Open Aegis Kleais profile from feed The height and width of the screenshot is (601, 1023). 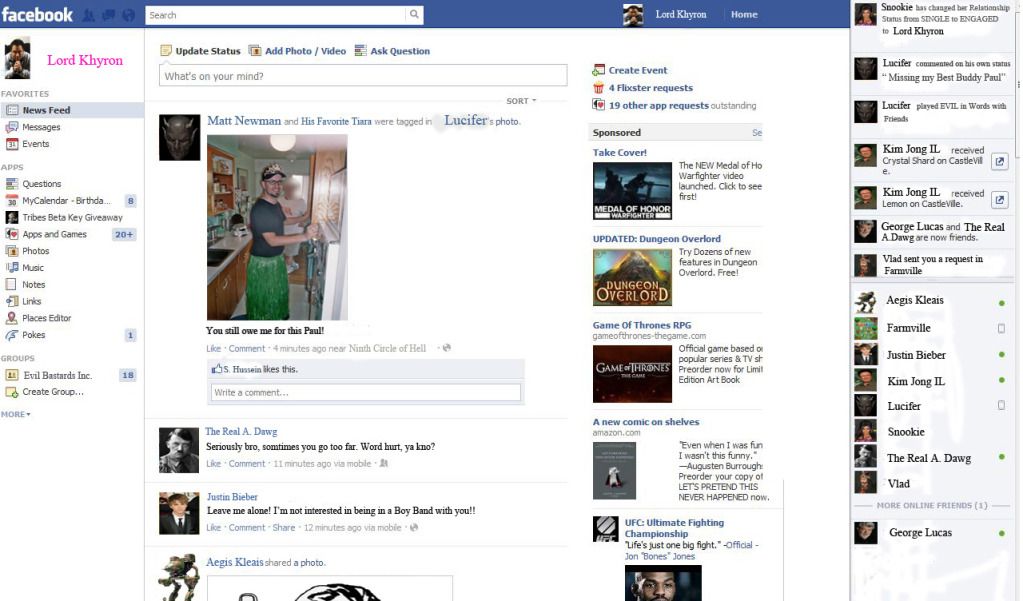click(x=235, y=562)
